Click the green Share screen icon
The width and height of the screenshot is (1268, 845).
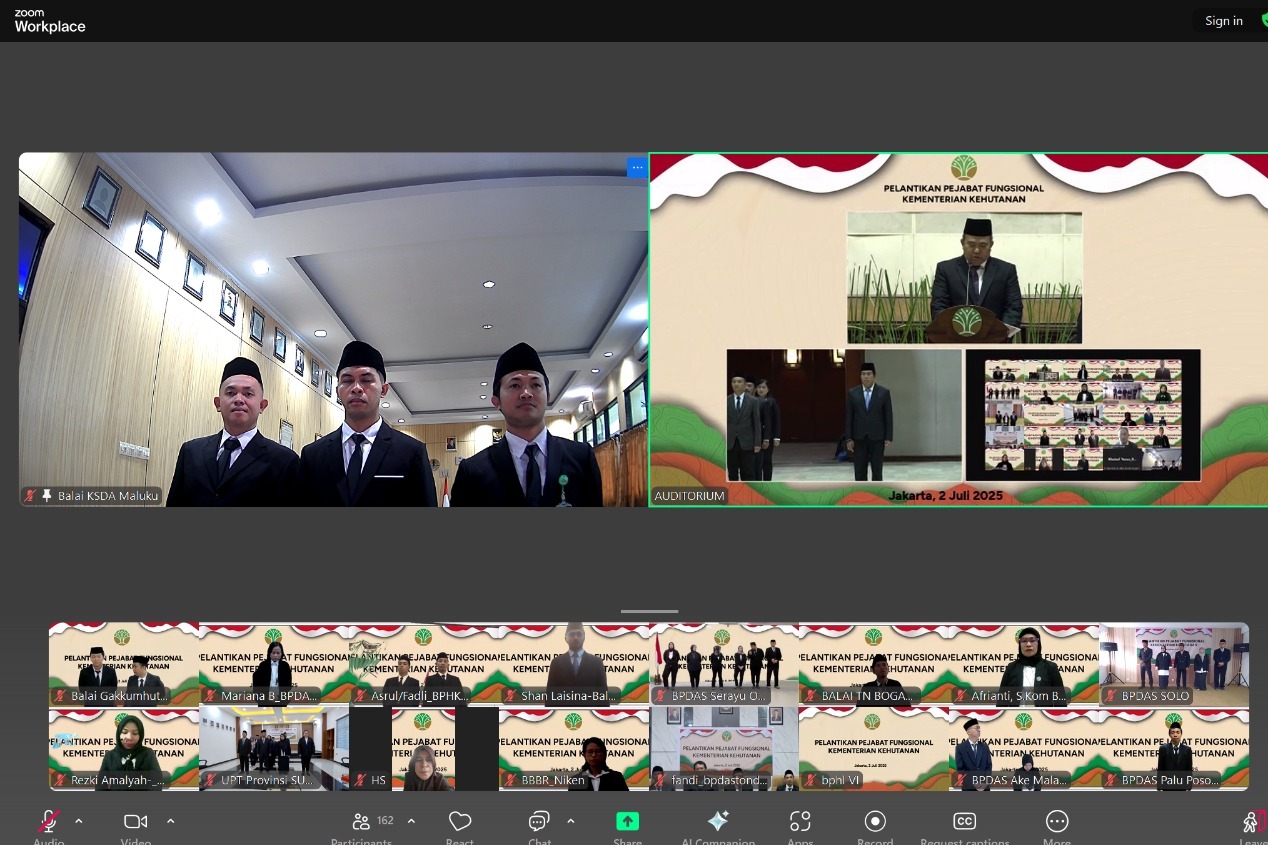(627, 822)
